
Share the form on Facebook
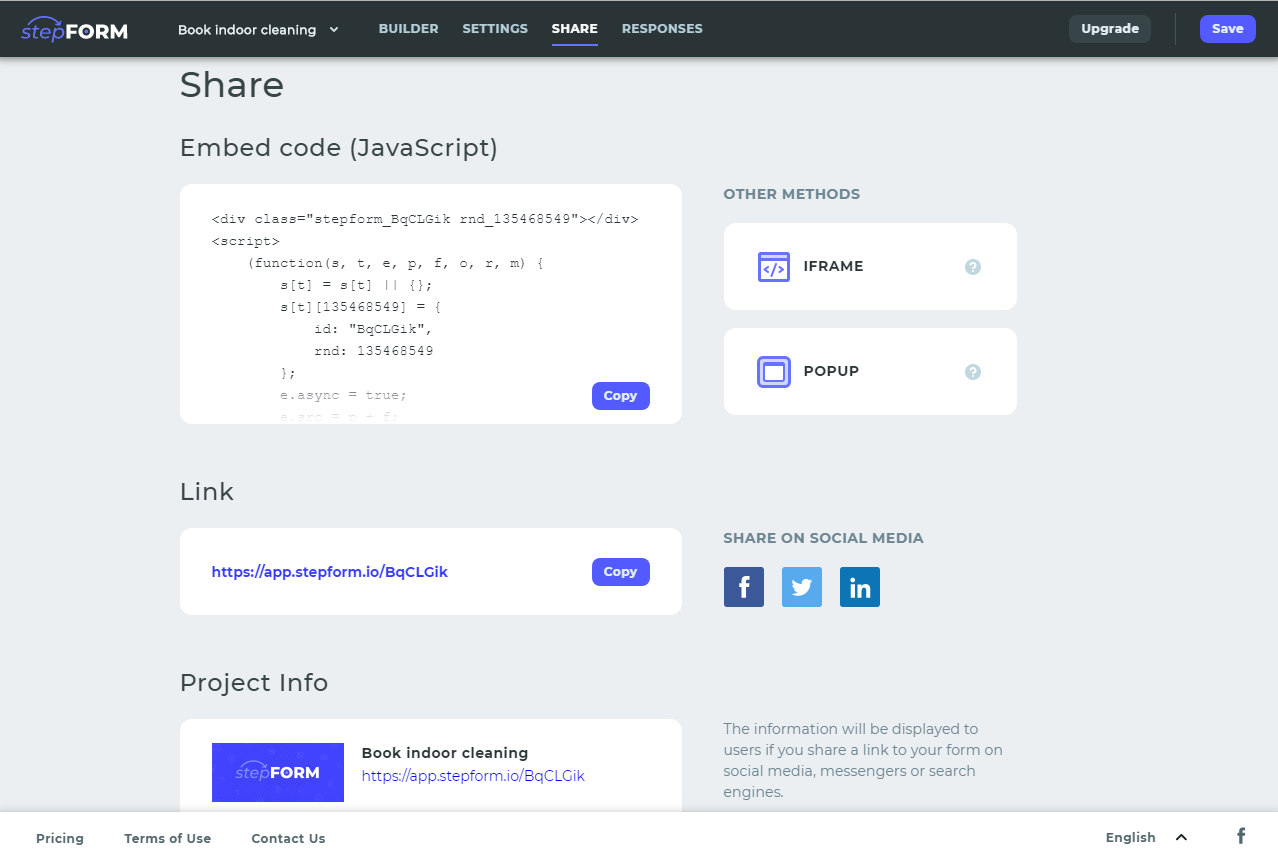point(743,587)
